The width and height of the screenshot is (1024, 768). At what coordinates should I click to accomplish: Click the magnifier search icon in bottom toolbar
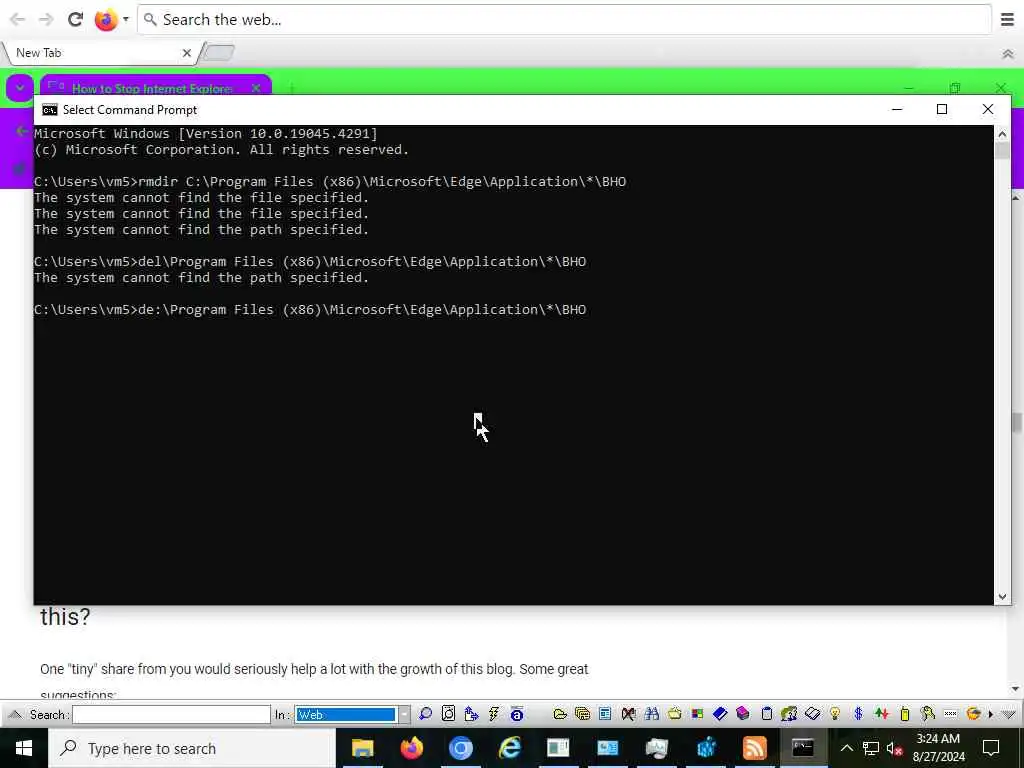pyautogui.click(x=425, y=714)
